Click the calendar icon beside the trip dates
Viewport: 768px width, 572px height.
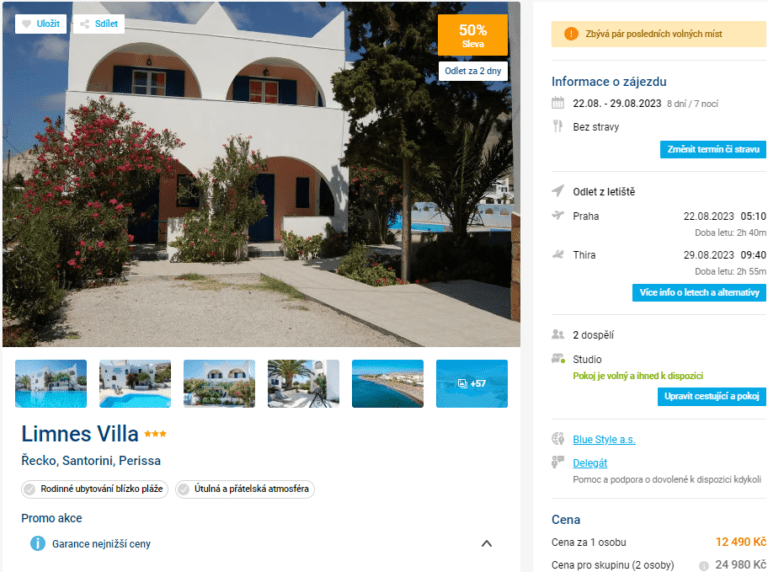pos(558,103)
